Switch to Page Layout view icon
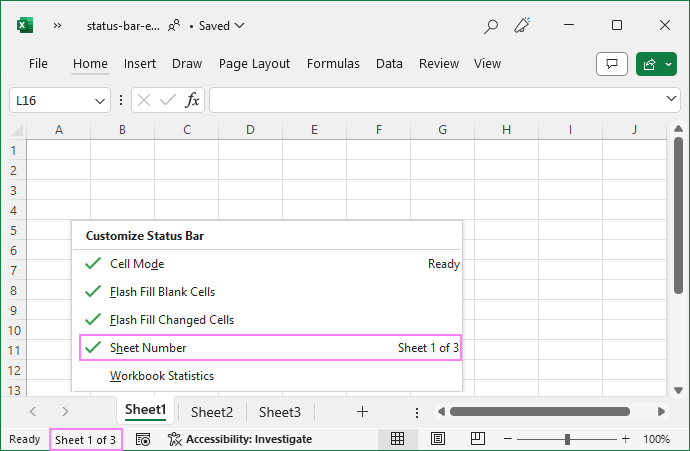Viewport: 690px width, 451px height. pyautogui.click(x=437, y=439)
